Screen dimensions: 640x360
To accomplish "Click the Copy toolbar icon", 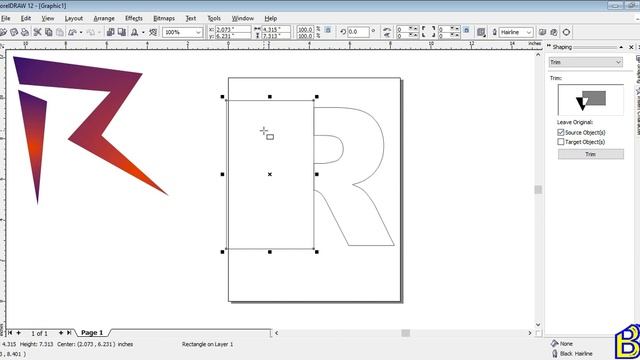I will click(x=49, y=32).
